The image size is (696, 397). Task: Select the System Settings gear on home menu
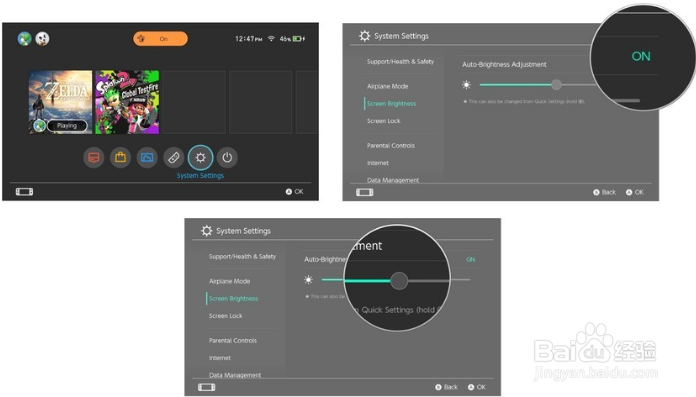[201, 157]
